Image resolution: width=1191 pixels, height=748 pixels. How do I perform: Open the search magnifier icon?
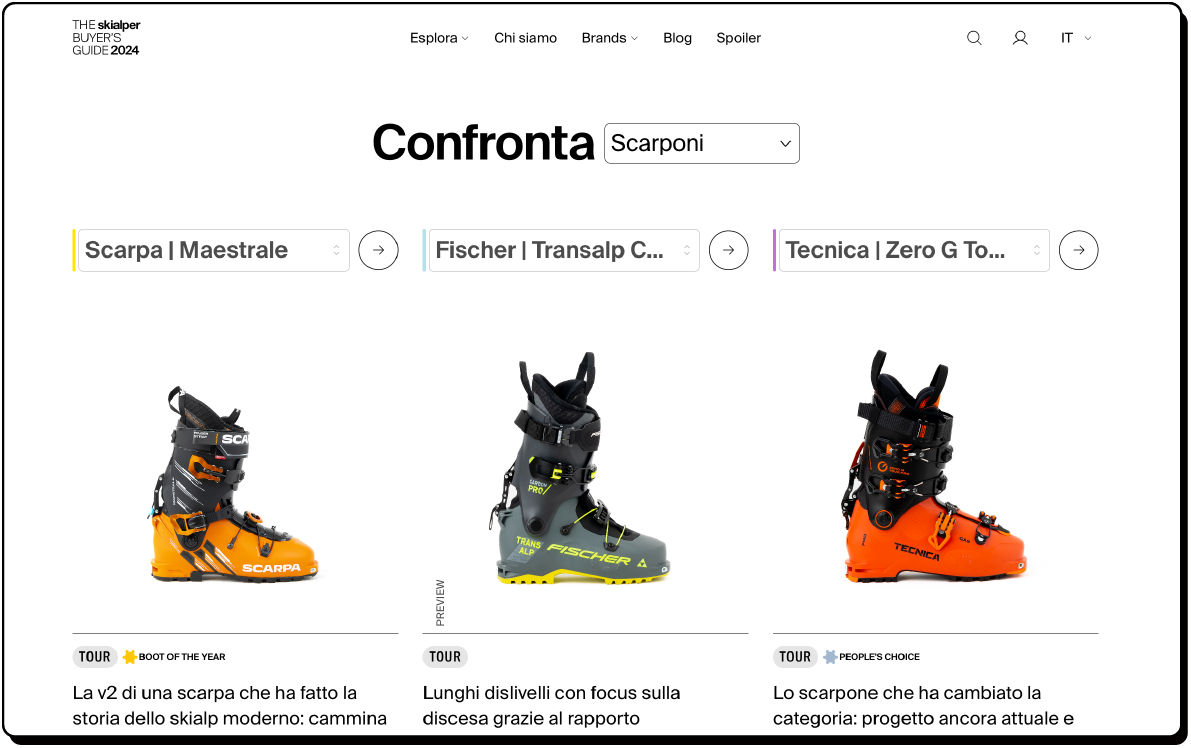(x=974, y=38)
